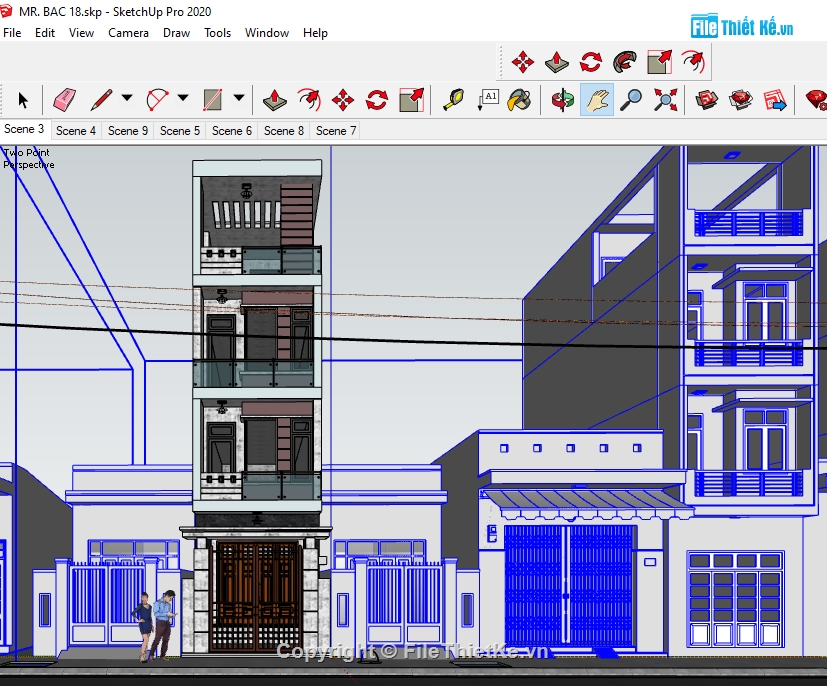827x686 pixels.
Task: Click the wooden front gate of the house model
Action: (x=256, y=596)
